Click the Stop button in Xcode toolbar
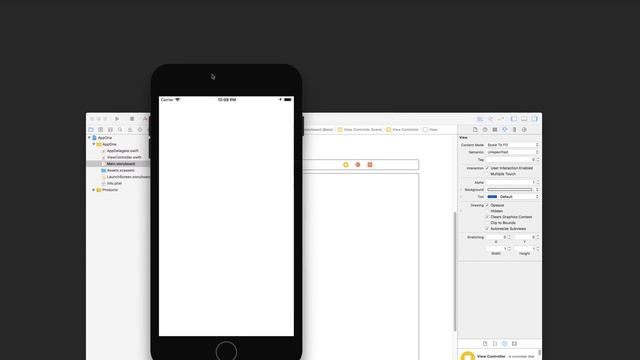The image size is (640, 360). [132, 119]
